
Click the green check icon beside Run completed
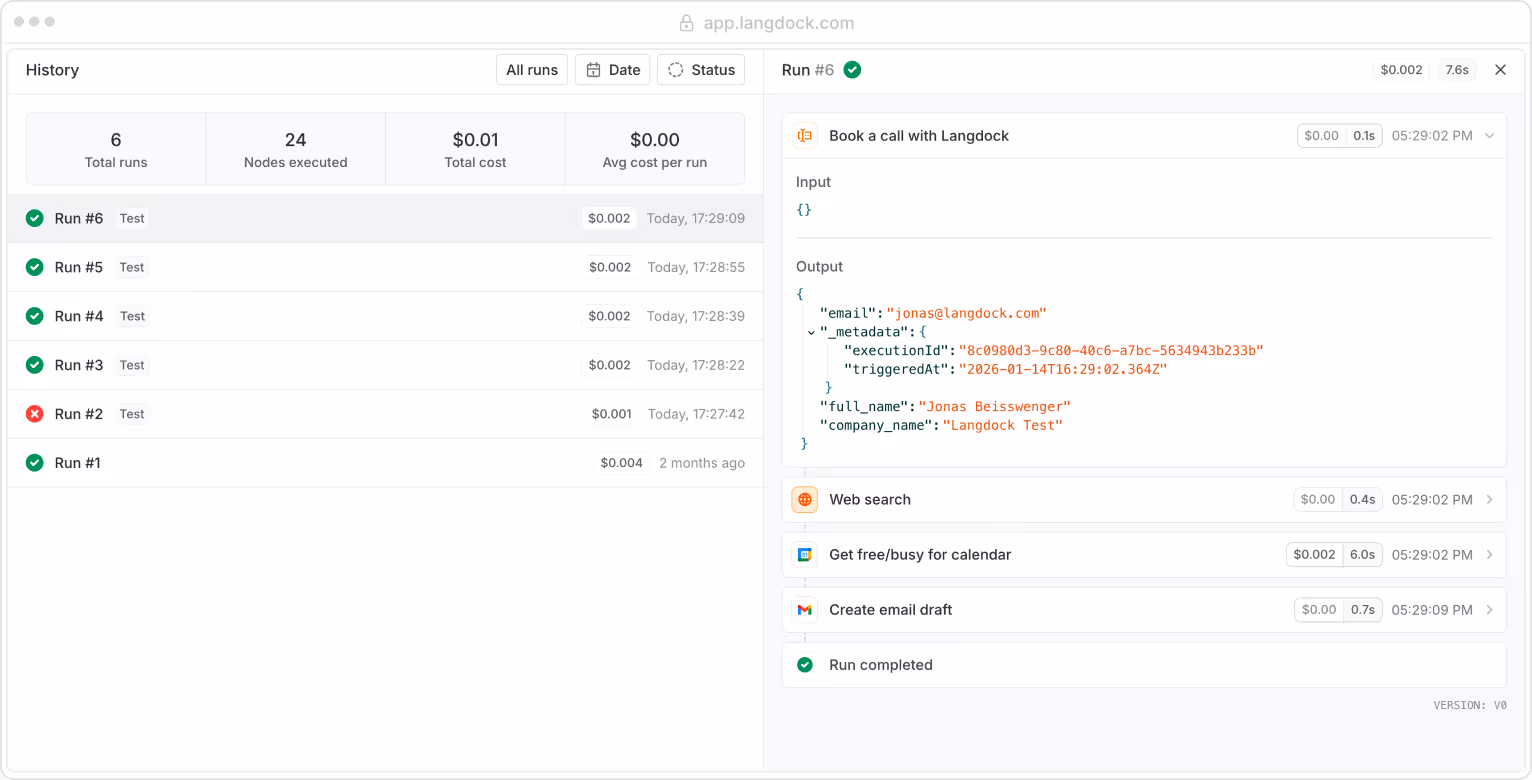[x=805, y=665]
